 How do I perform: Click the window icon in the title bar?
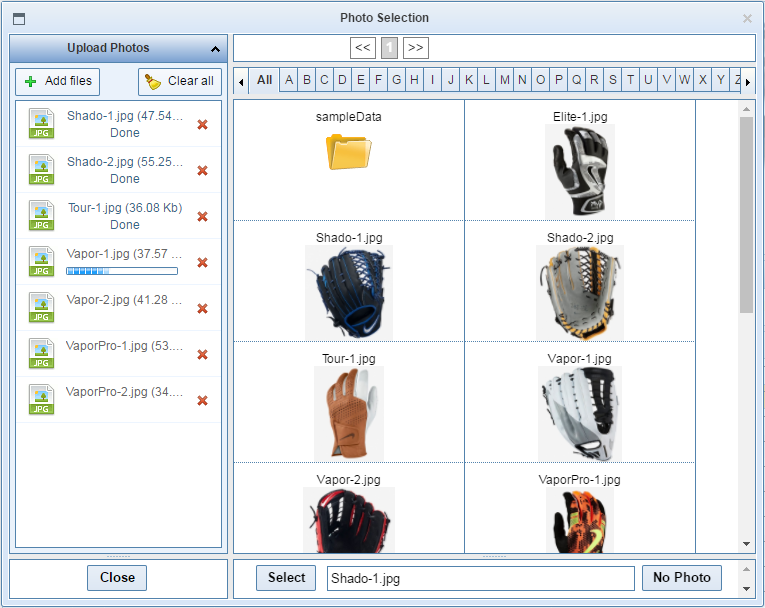click(x=18, y=19)
